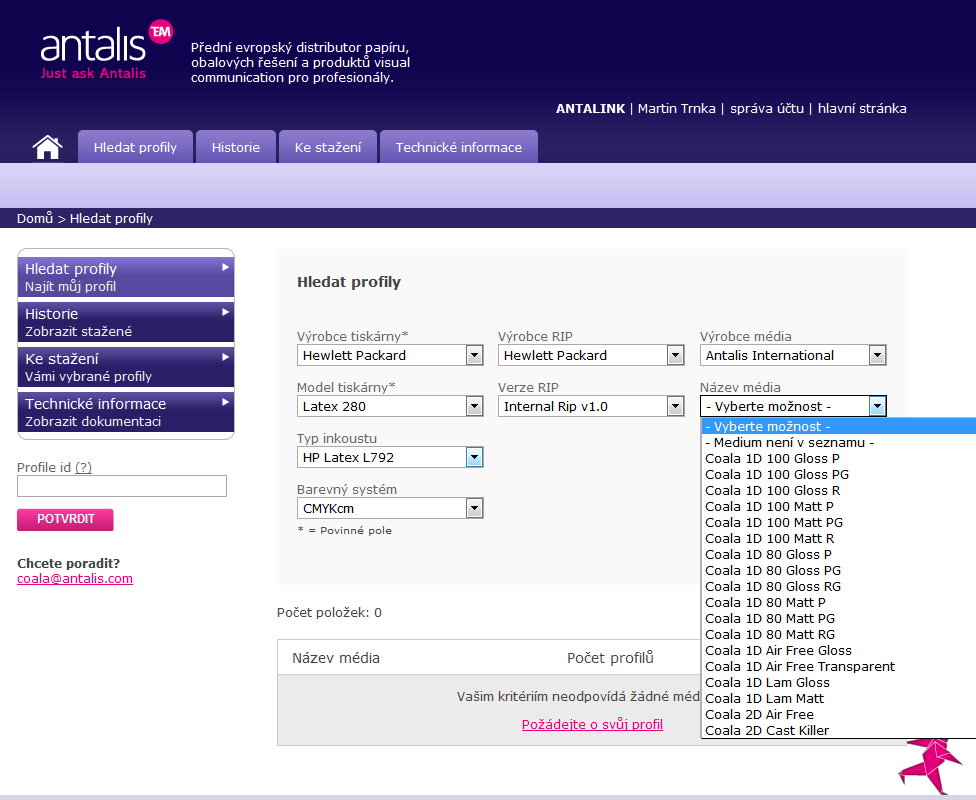Choose Coala 1D 100 Gloss P

(838, 459)
